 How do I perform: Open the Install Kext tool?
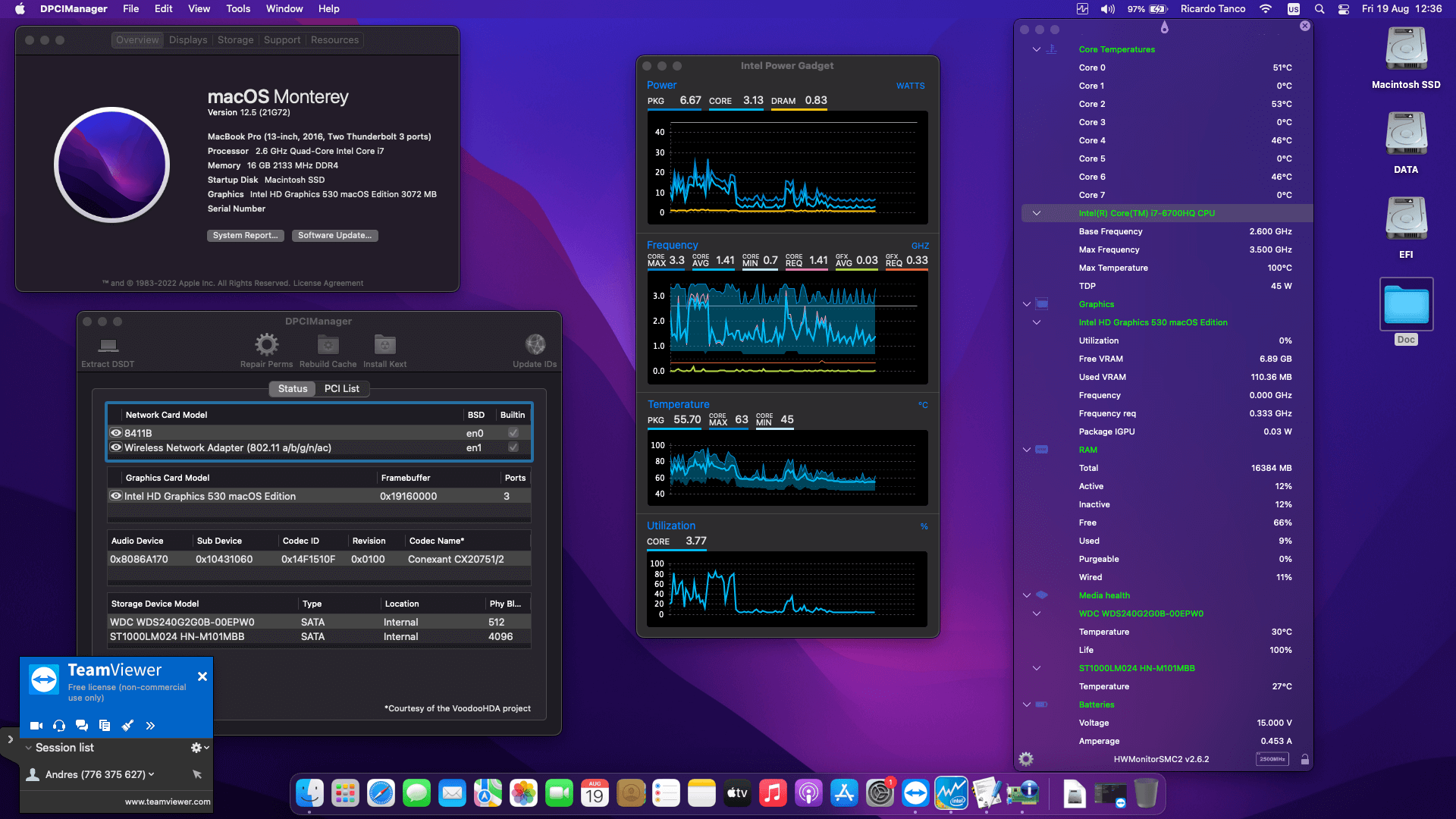(x=384, y=345)
